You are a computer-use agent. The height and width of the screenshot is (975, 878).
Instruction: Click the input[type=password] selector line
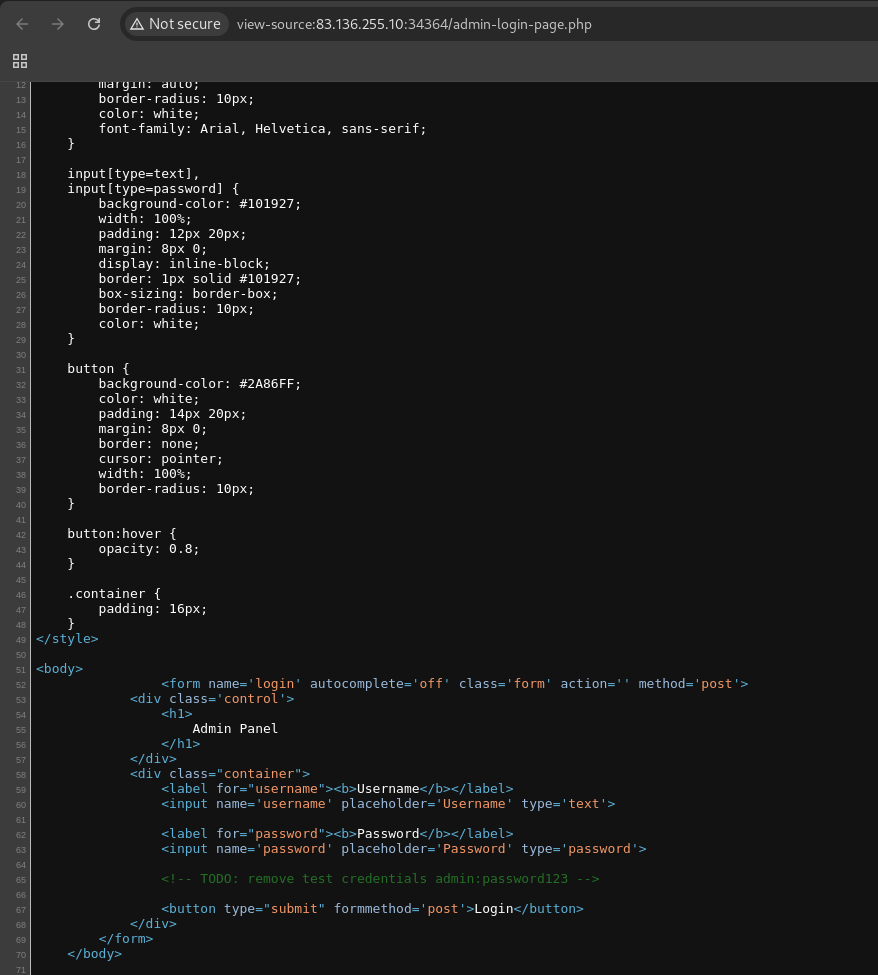coord(153,189)
